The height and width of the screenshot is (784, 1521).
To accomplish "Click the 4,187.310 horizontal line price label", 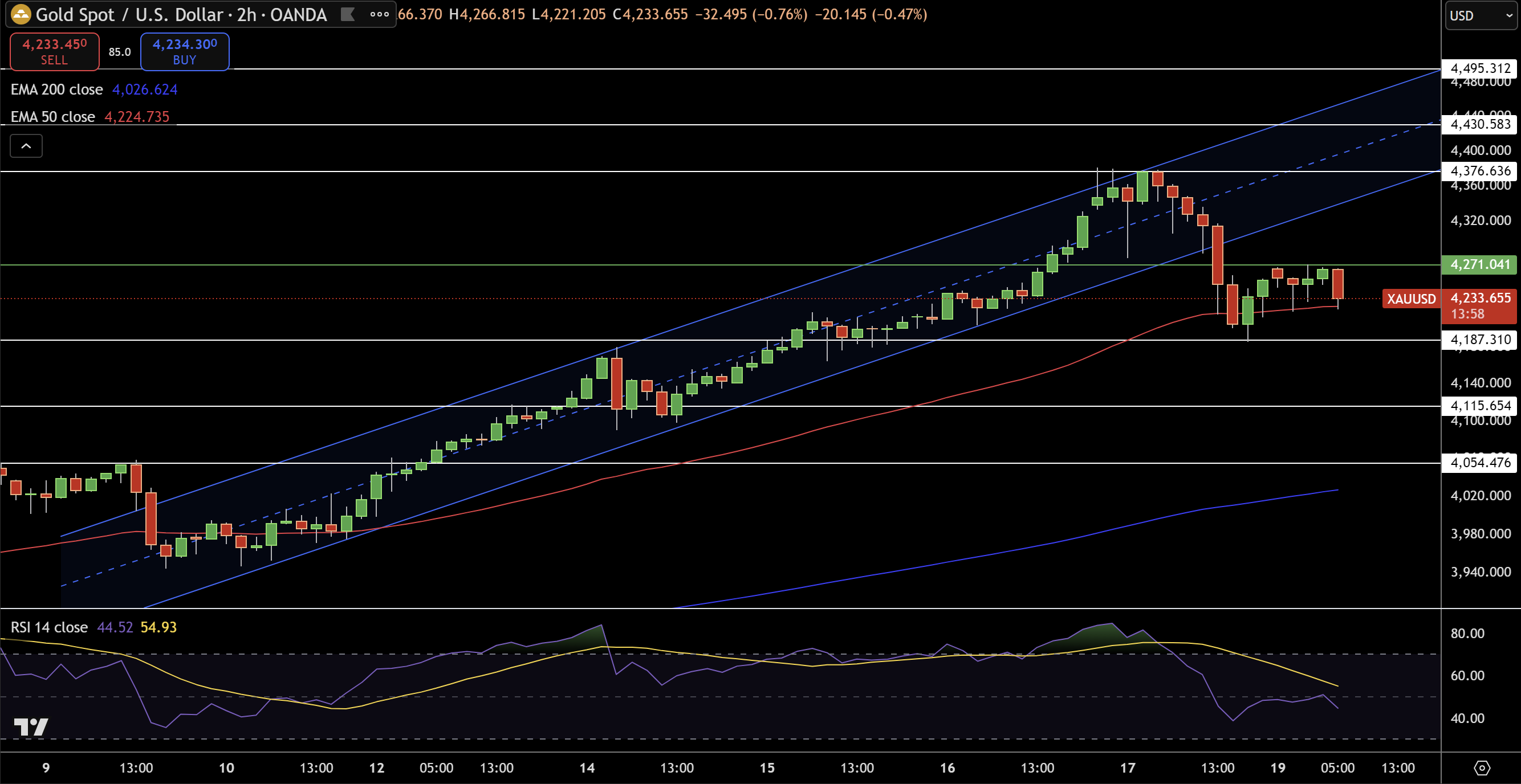I will coord(1479,339).
